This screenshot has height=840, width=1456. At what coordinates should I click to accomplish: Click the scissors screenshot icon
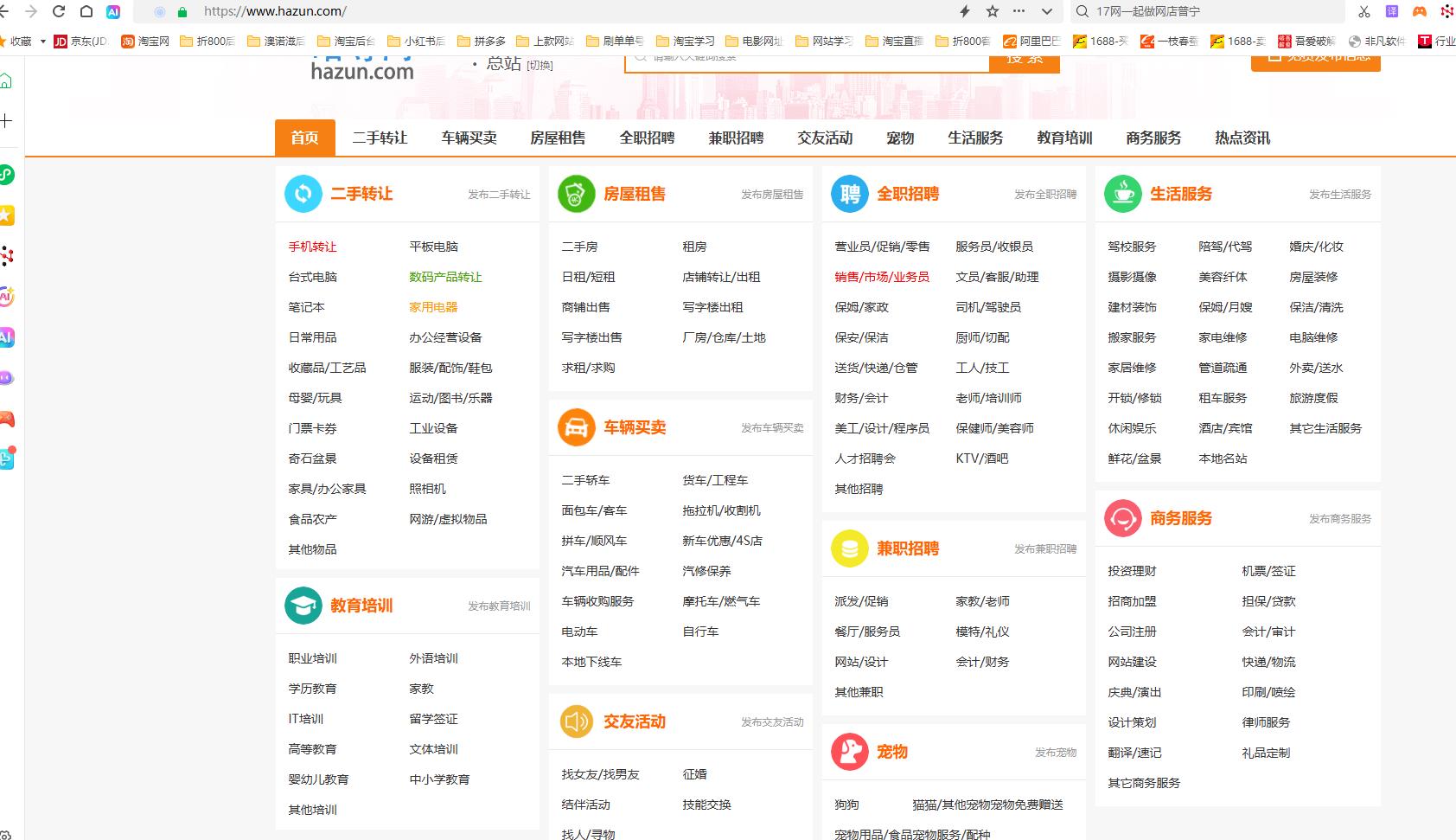[1364, 11]
